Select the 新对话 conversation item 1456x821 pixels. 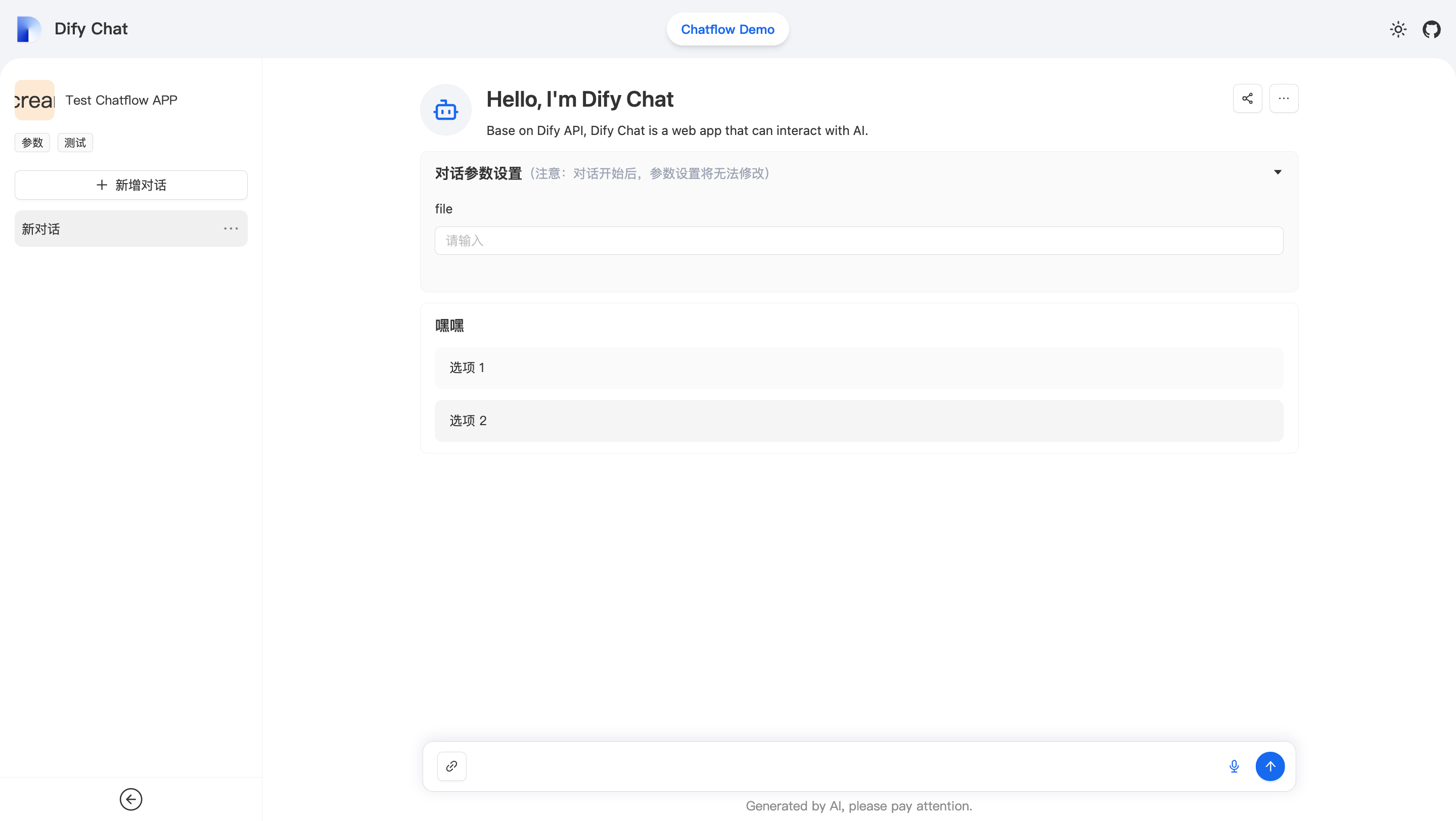pos(113,229)
